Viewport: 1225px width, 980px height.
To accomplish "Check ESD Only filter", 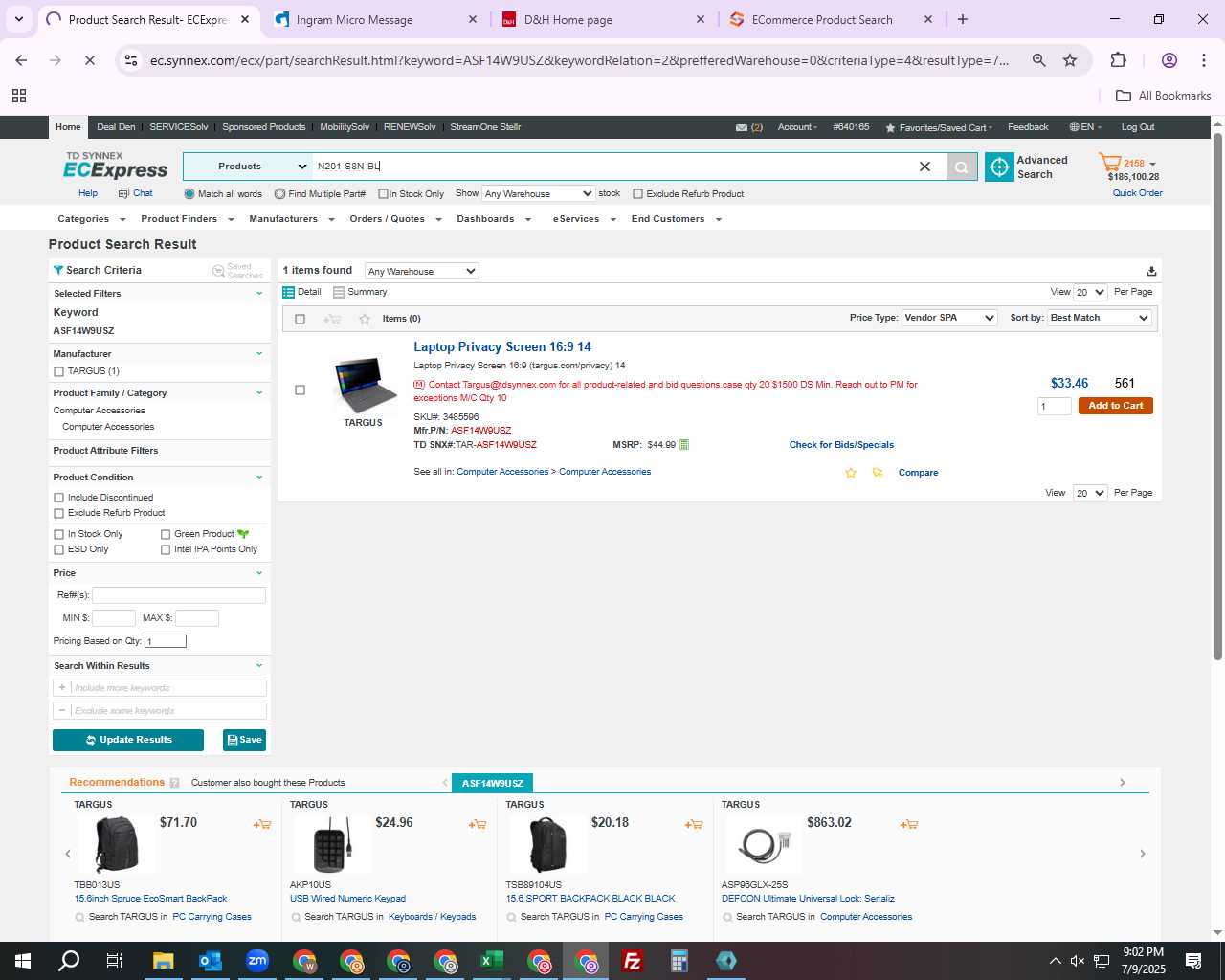I will 59,549.
